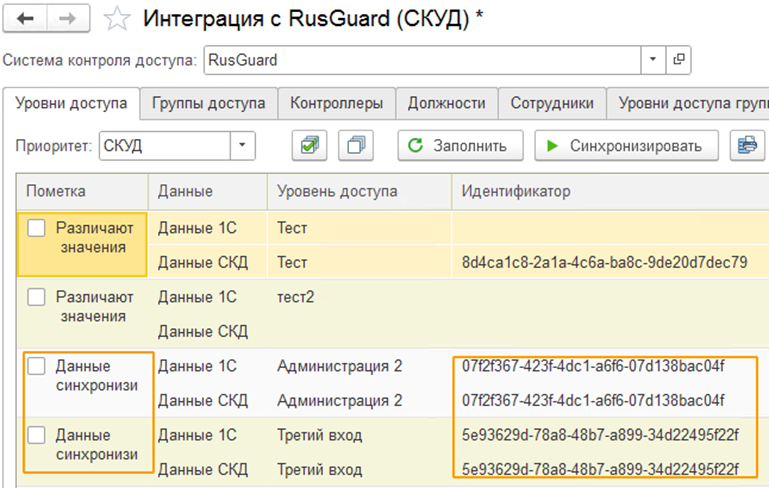Click the Идентификатор column header
Screen dimensions: 769x488
516,191
